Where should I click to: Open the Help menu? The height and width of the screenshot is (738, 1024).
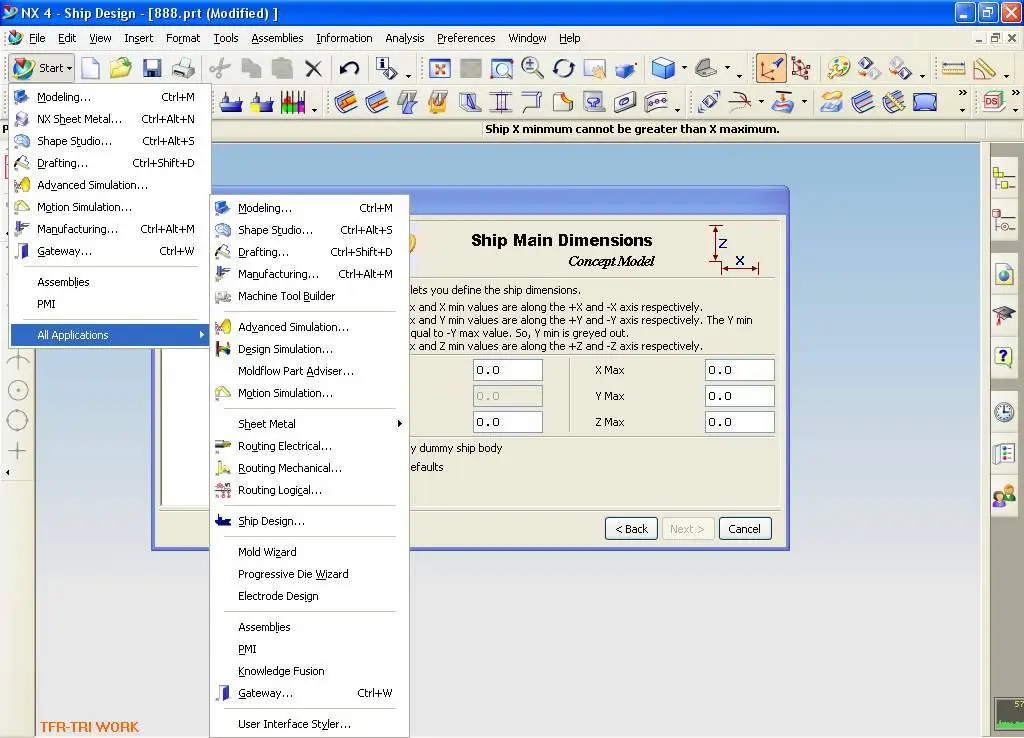point(569,38)
